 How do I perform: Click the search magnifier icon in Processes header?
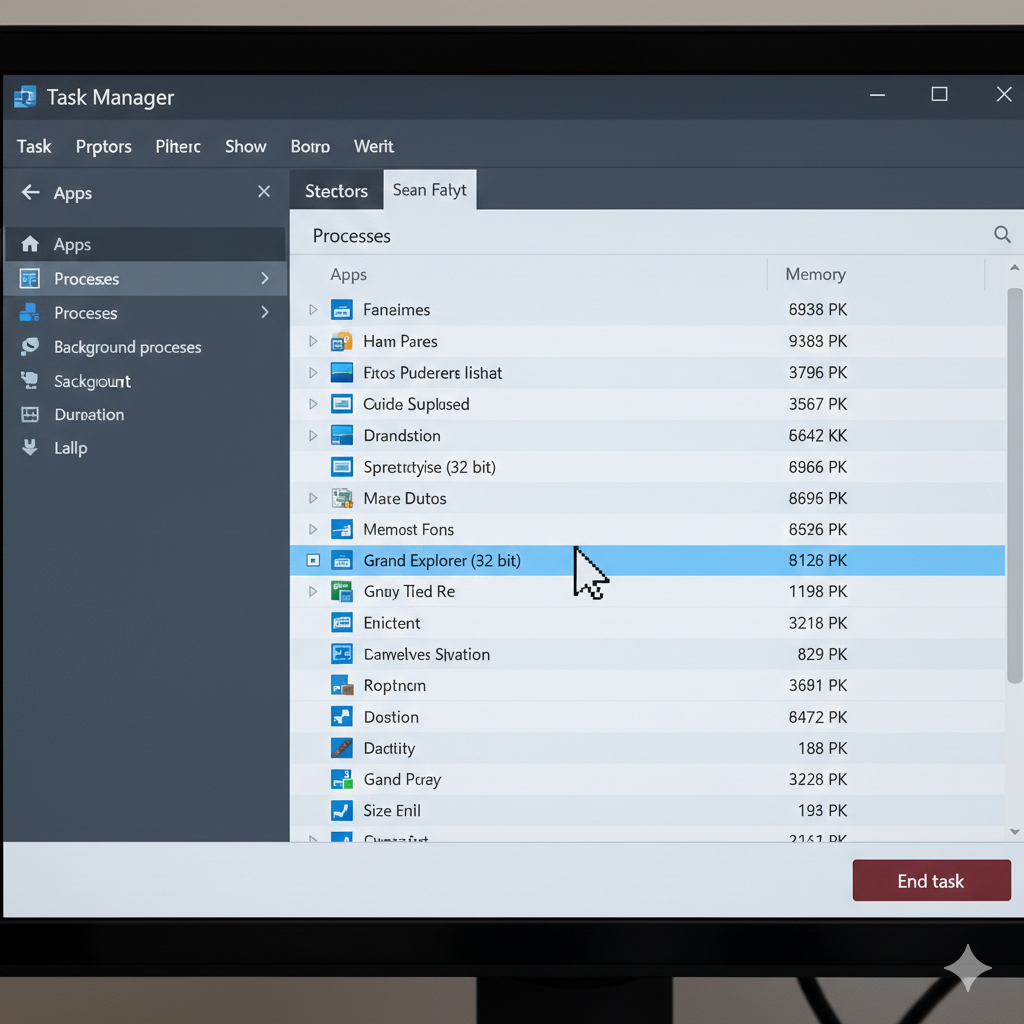[x=1002, y=234]
